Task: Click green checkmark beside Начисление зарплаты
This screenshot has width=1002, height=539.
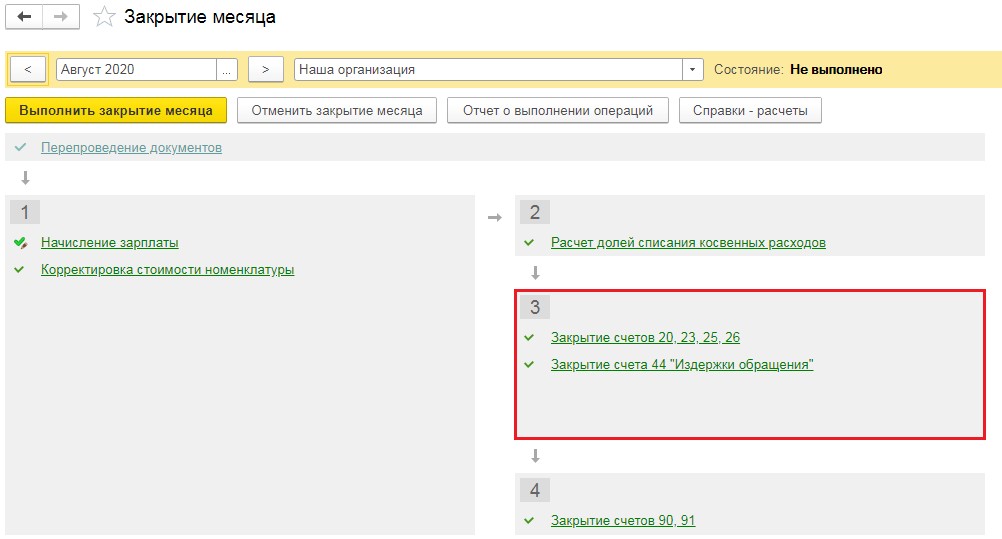Action: [x=21, y=242]
